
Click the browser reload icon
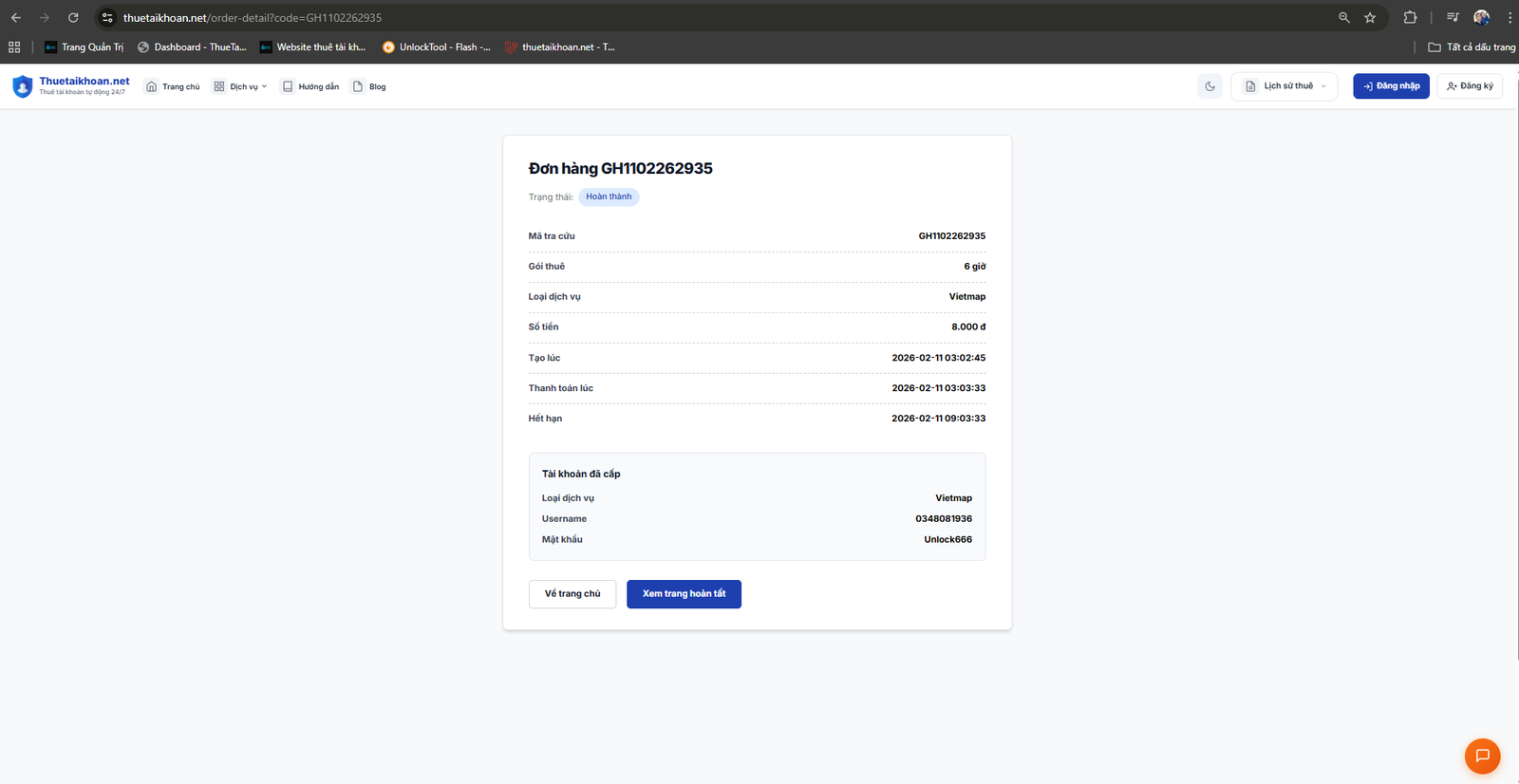(x=73, y=18)
